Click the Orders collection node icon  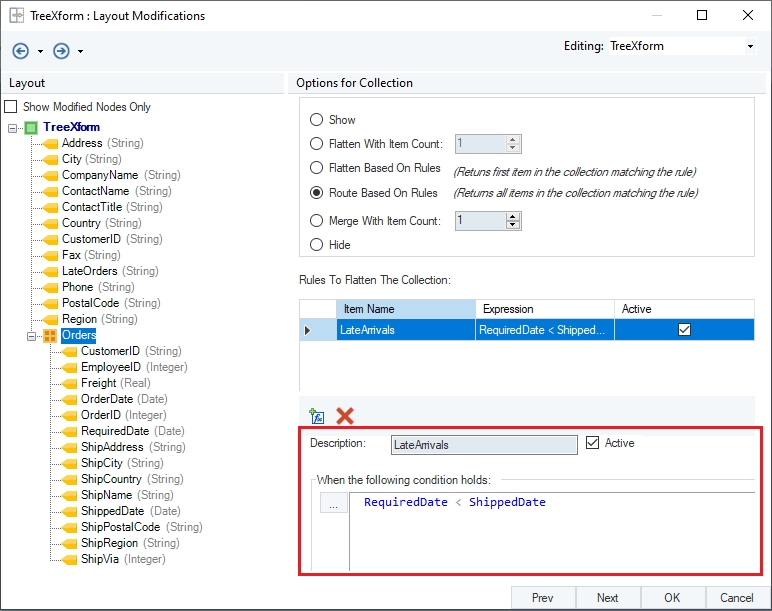tap(50, 335)
